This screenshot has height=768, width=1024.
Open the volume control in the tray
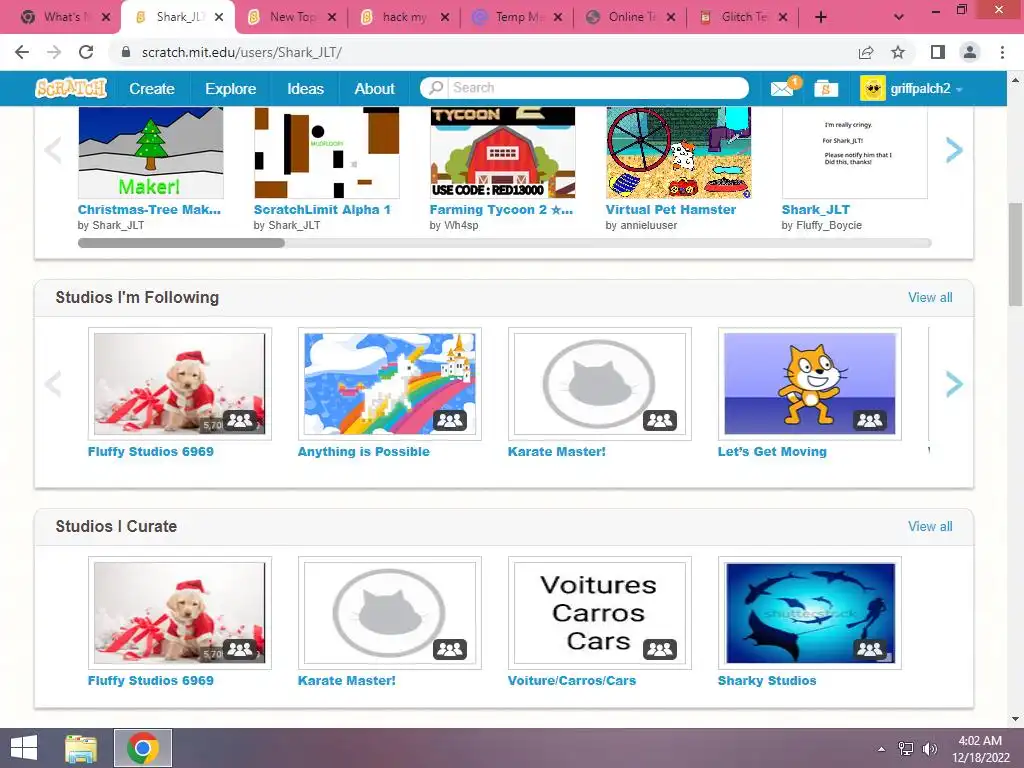[930, 749]
